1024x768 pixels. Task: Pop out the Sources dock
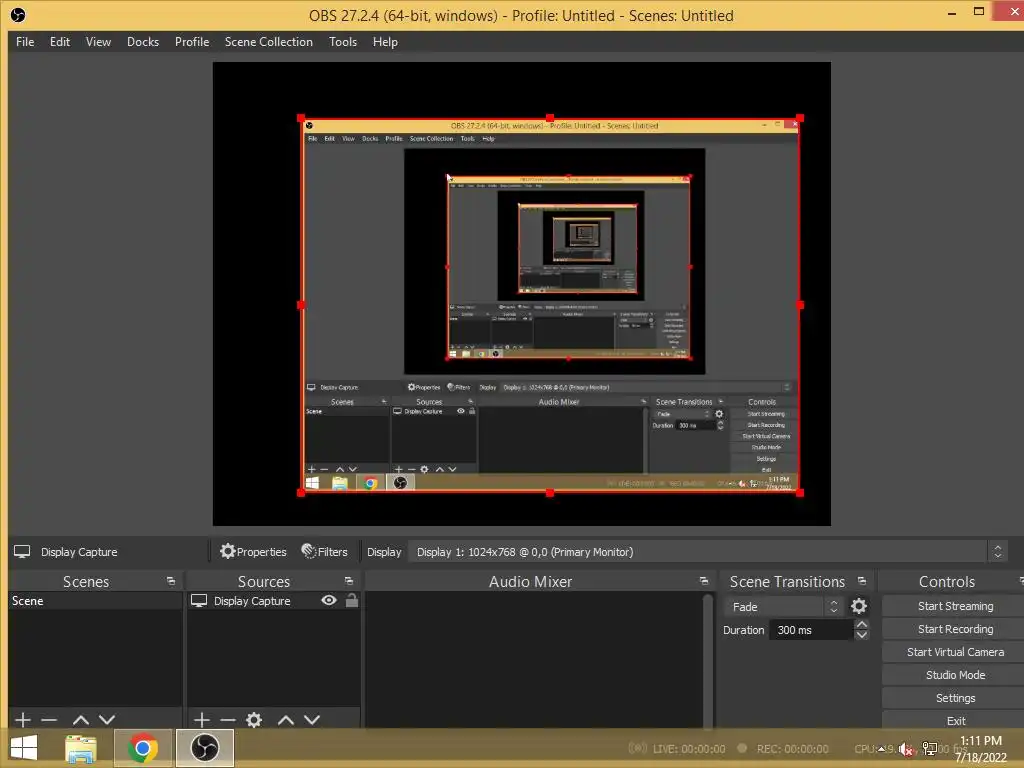point(349,581)
